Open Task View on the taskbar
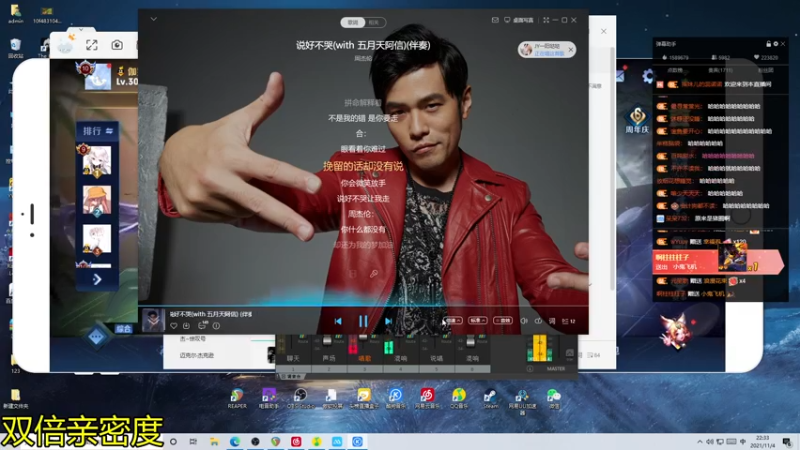Image resolution: width=800 pixels, height=450 pixels. point(193,442)
